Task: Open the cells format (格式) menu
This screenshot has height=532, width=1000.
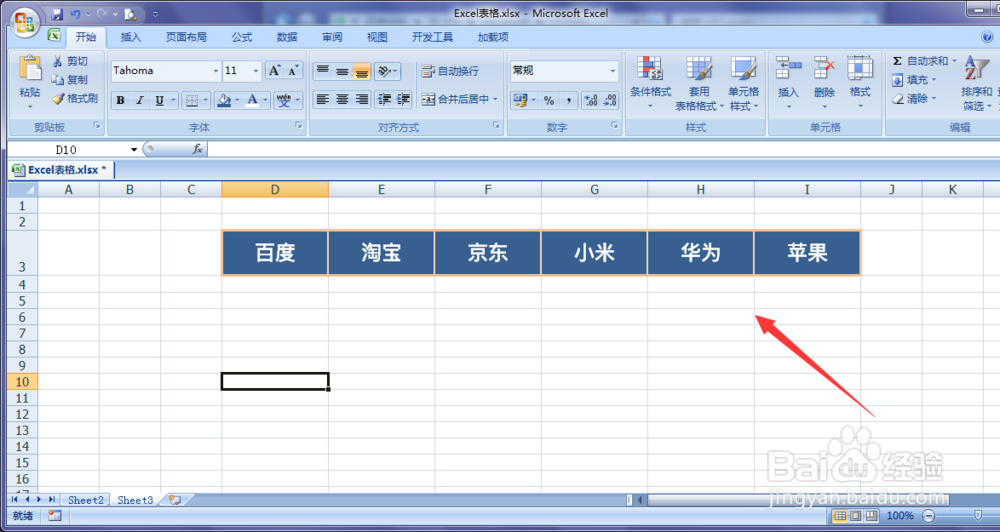Action: pos(860,83)
